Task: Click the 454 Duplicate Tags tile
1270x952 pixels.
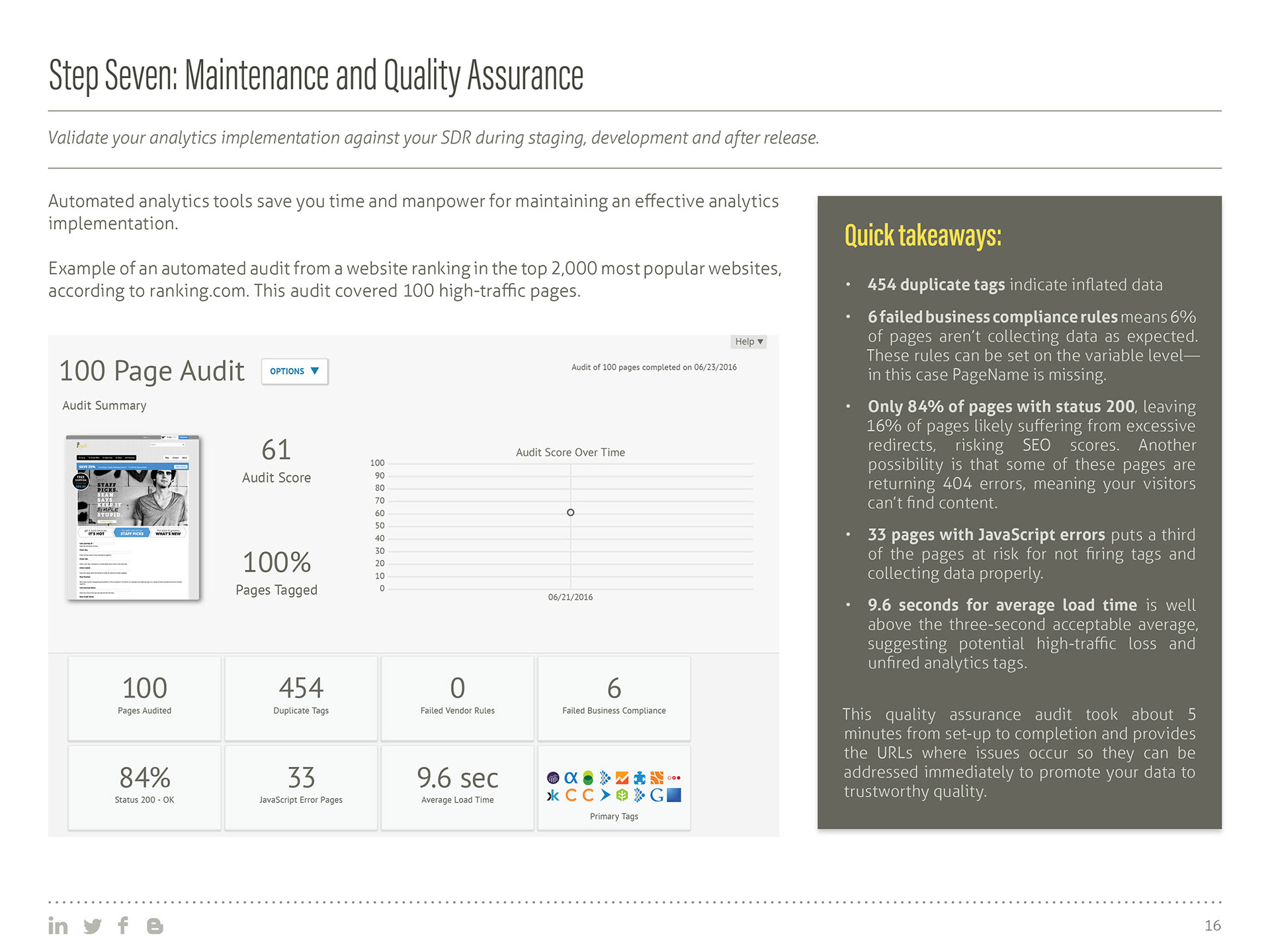Action: click(x=301, y=697)
